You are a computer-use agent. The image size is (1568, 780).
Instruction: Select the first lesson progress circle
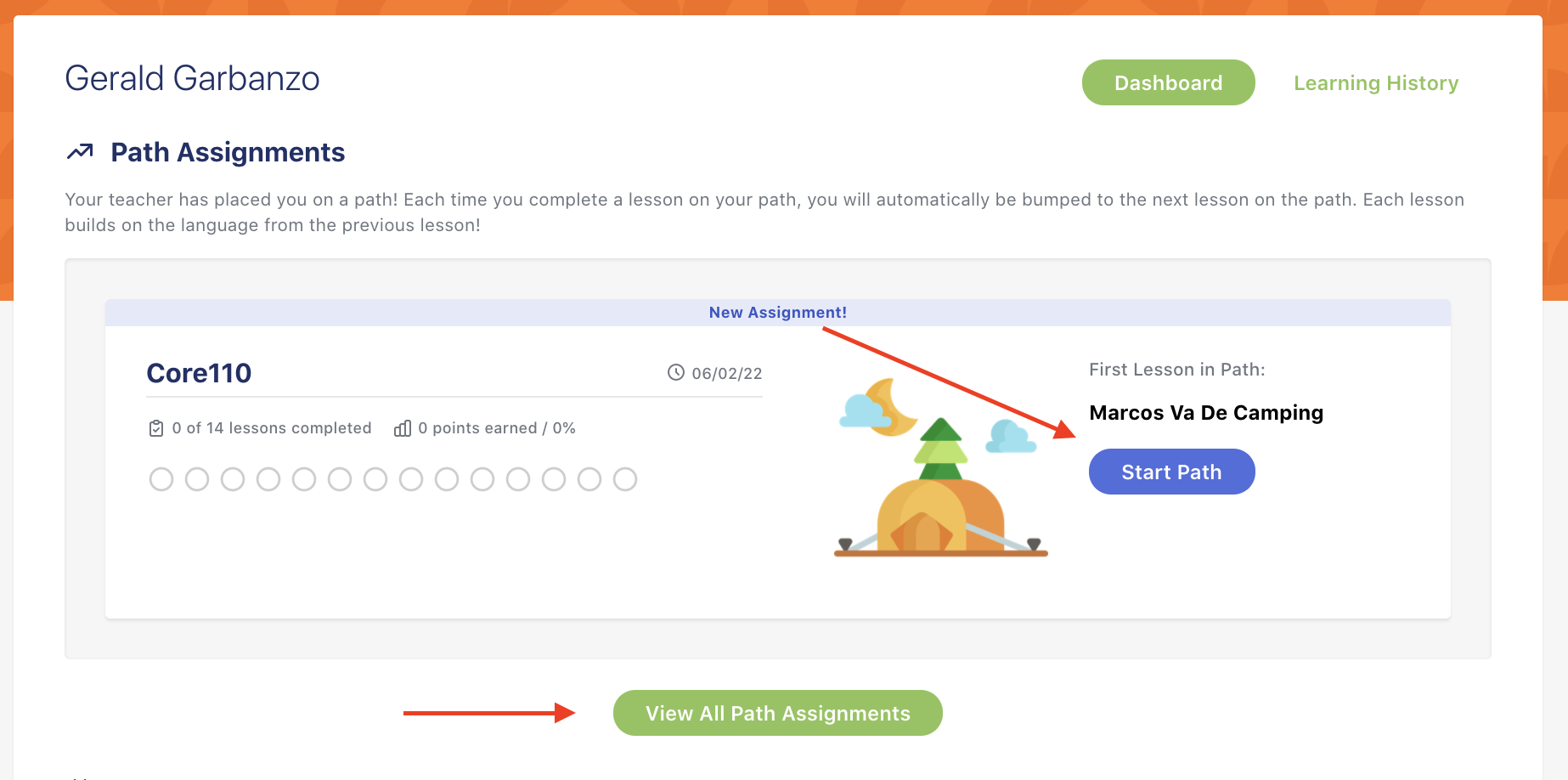coord(161,479)
